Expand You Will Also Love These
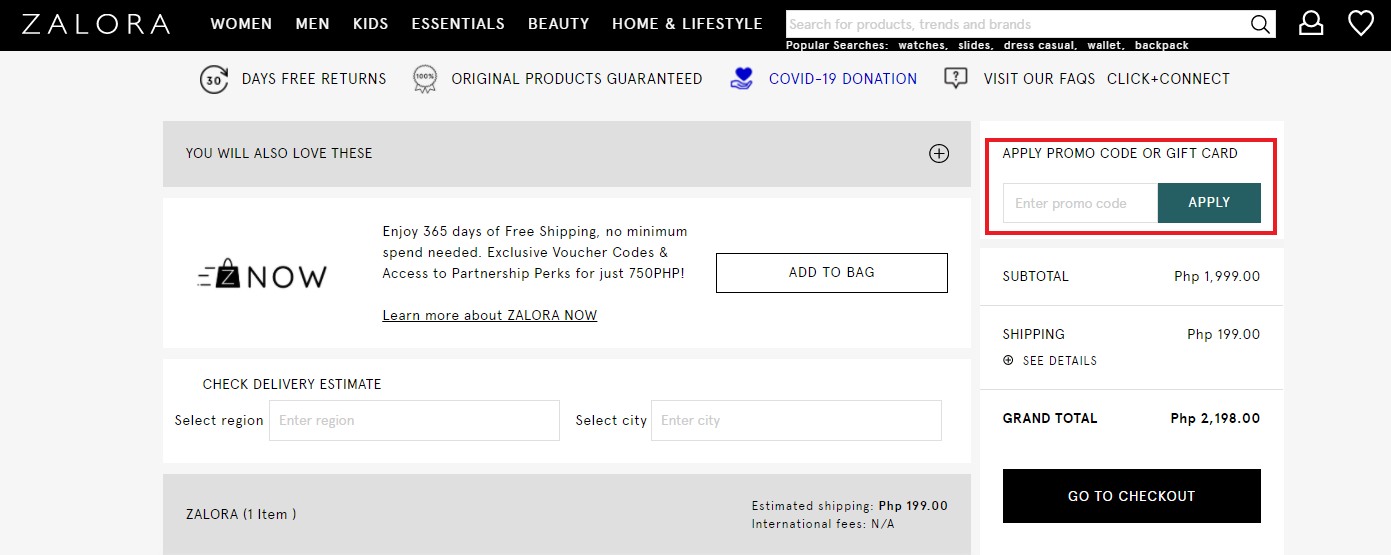1391x555 pixels. [939, 153]
